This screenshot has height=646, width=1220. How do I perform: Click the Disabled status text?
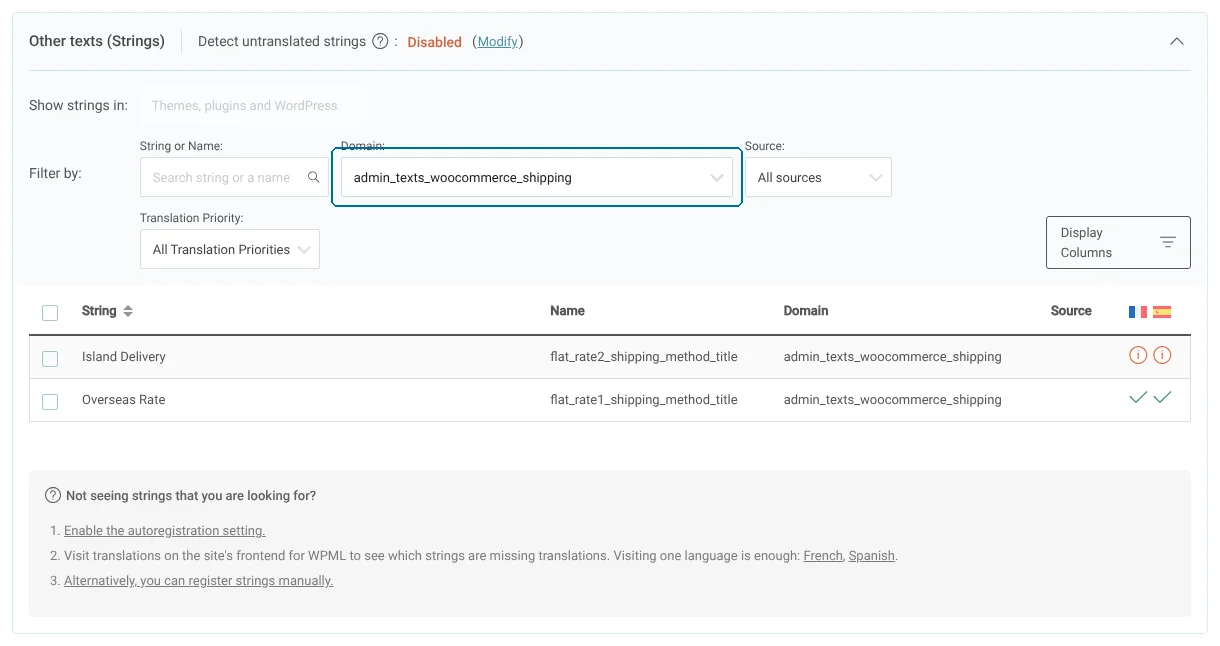(434, 42)
